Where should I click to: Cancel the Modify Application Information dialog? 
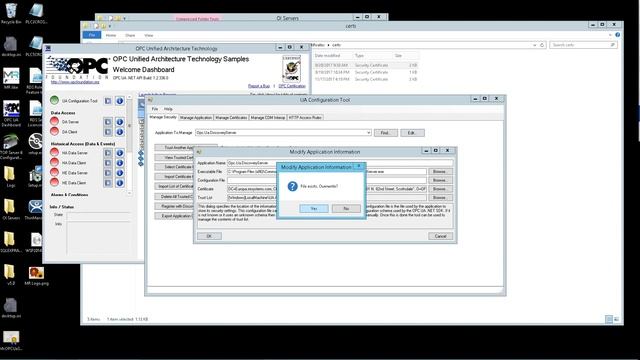(x=440, y=236)
